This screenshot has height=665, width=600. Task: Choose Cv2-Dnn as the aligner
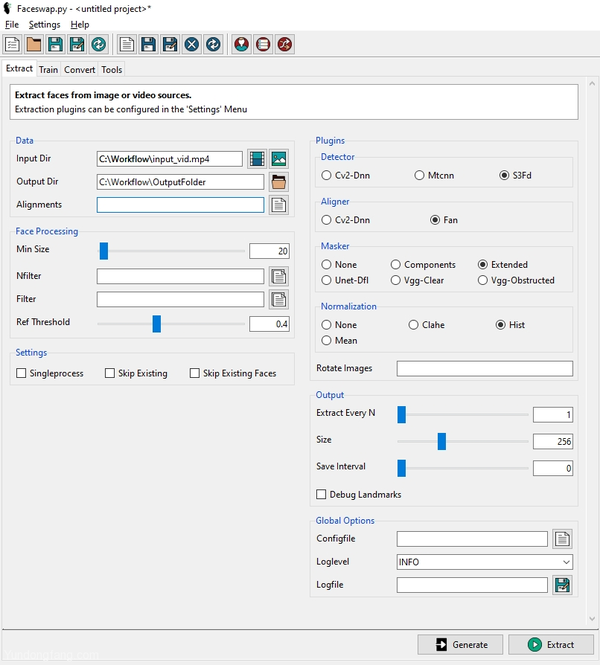(x=346, y=220)
